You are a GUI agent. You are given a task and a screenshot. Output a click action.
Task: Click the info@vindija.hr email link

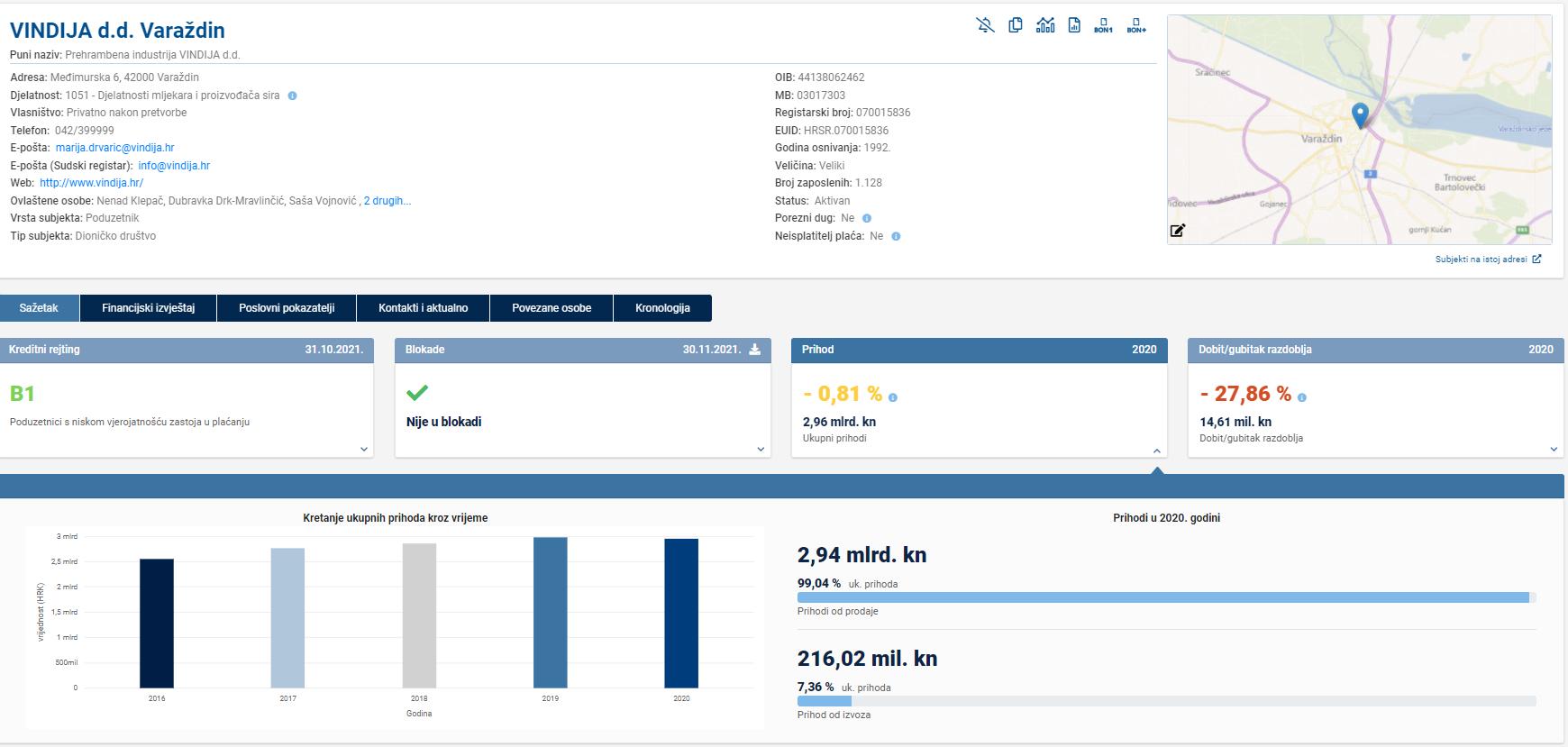[x=174, y=166]
